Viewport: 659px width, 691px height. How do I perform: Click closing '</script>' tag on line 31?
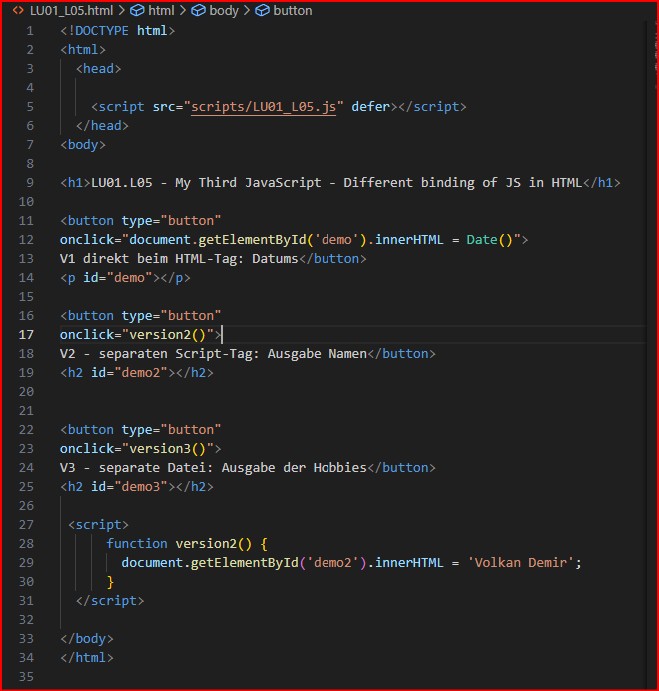110,601
